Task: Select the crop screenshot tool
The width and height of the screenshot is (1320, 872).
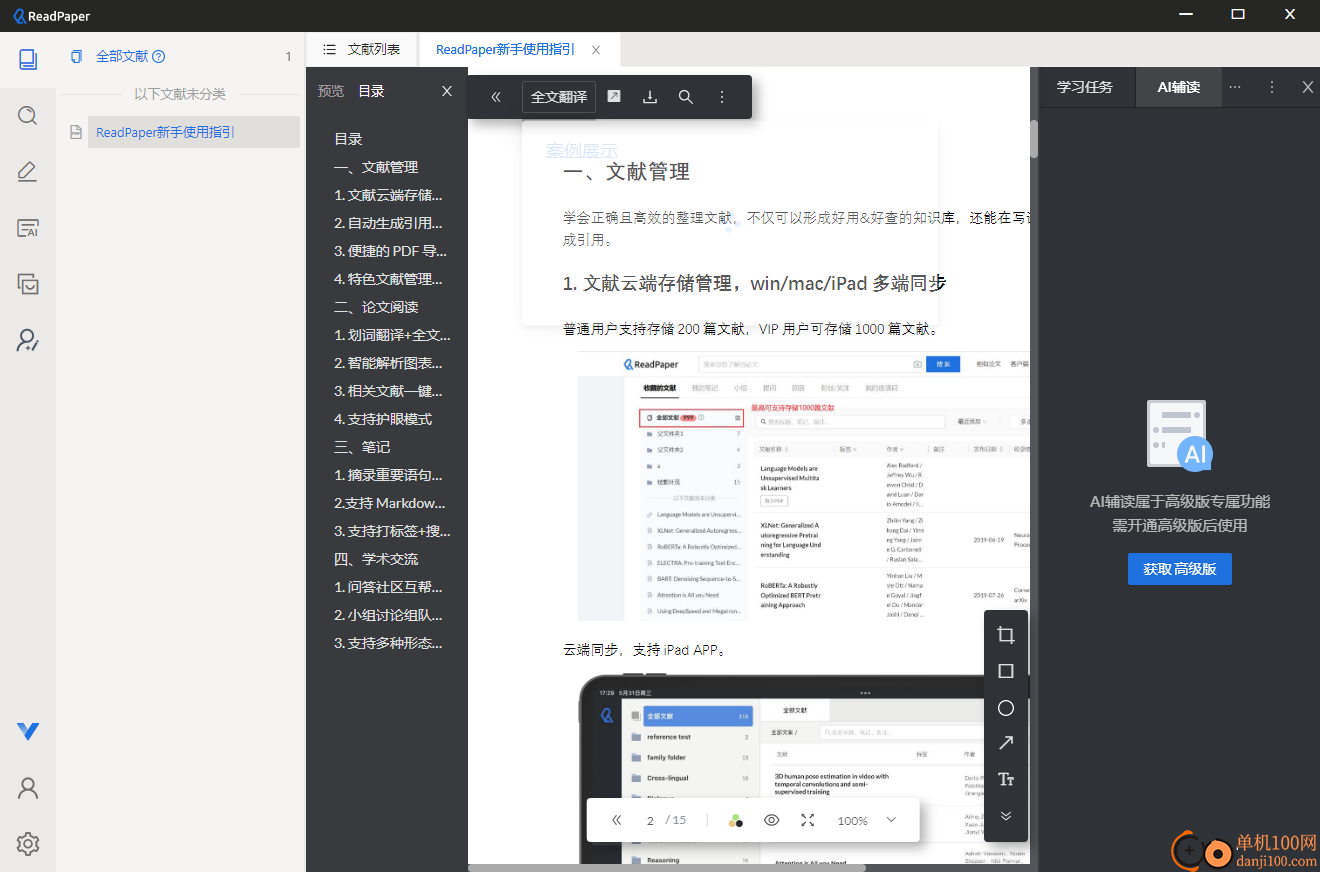Action: [1006, 636]
